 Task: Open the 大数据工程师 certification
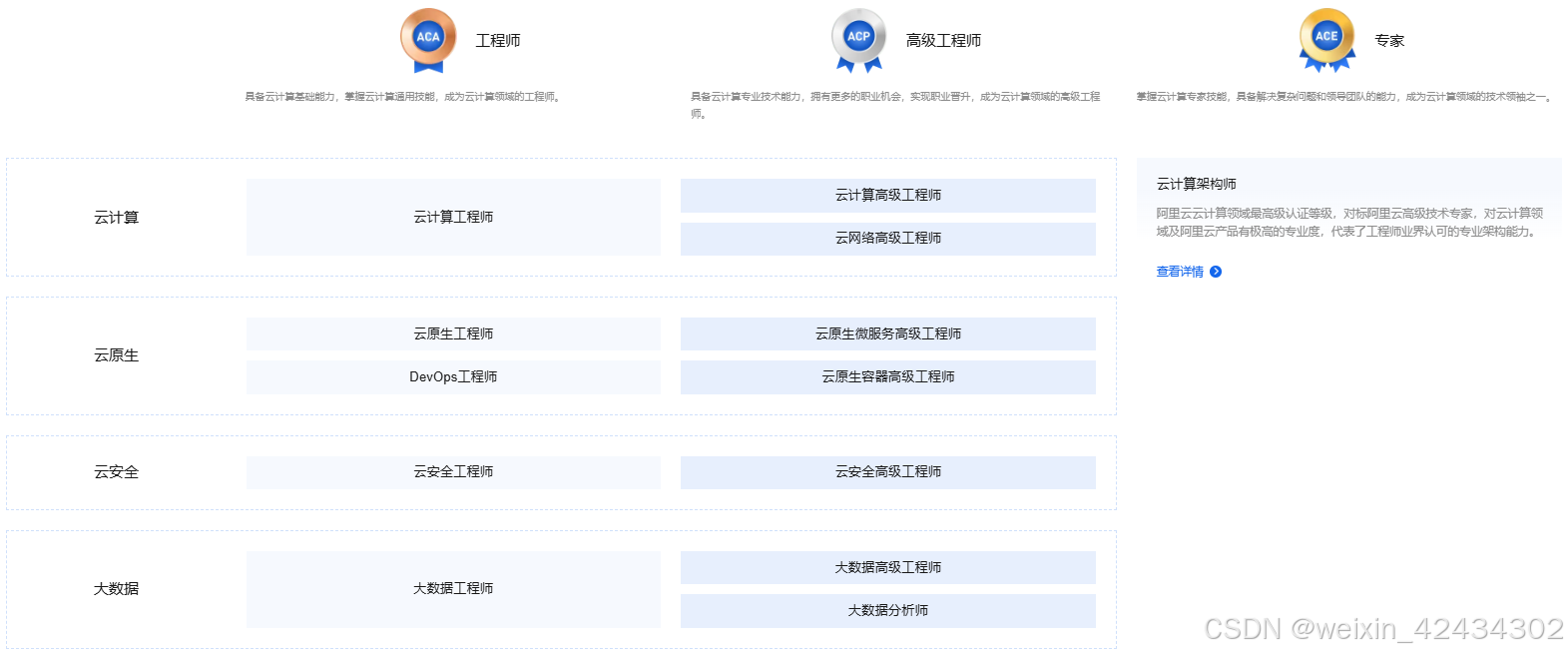(453, 589)
